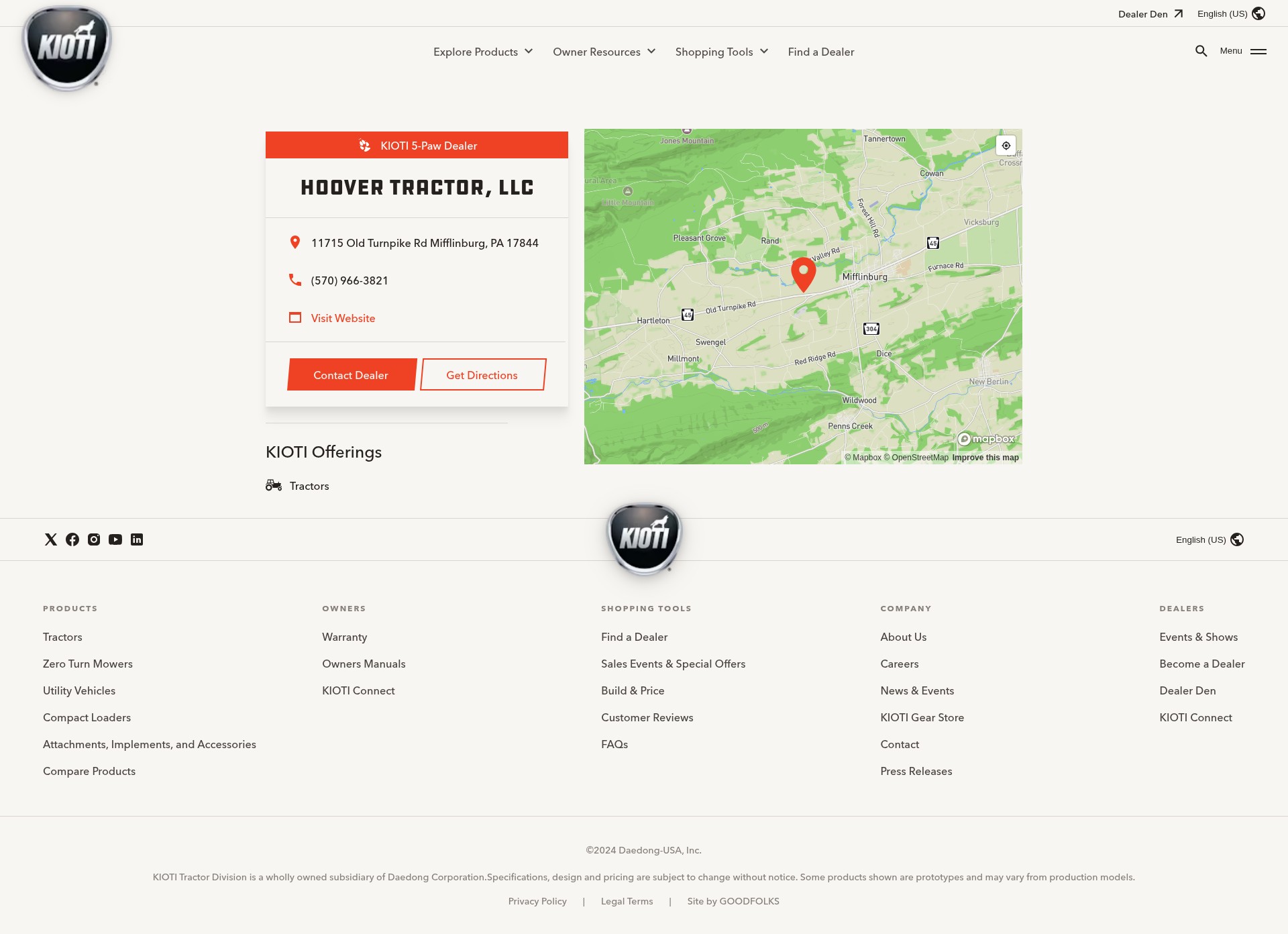Viewport: 1288px width, 934px height.
Task: Open the Improve this map link
Action: click(985, 458)
